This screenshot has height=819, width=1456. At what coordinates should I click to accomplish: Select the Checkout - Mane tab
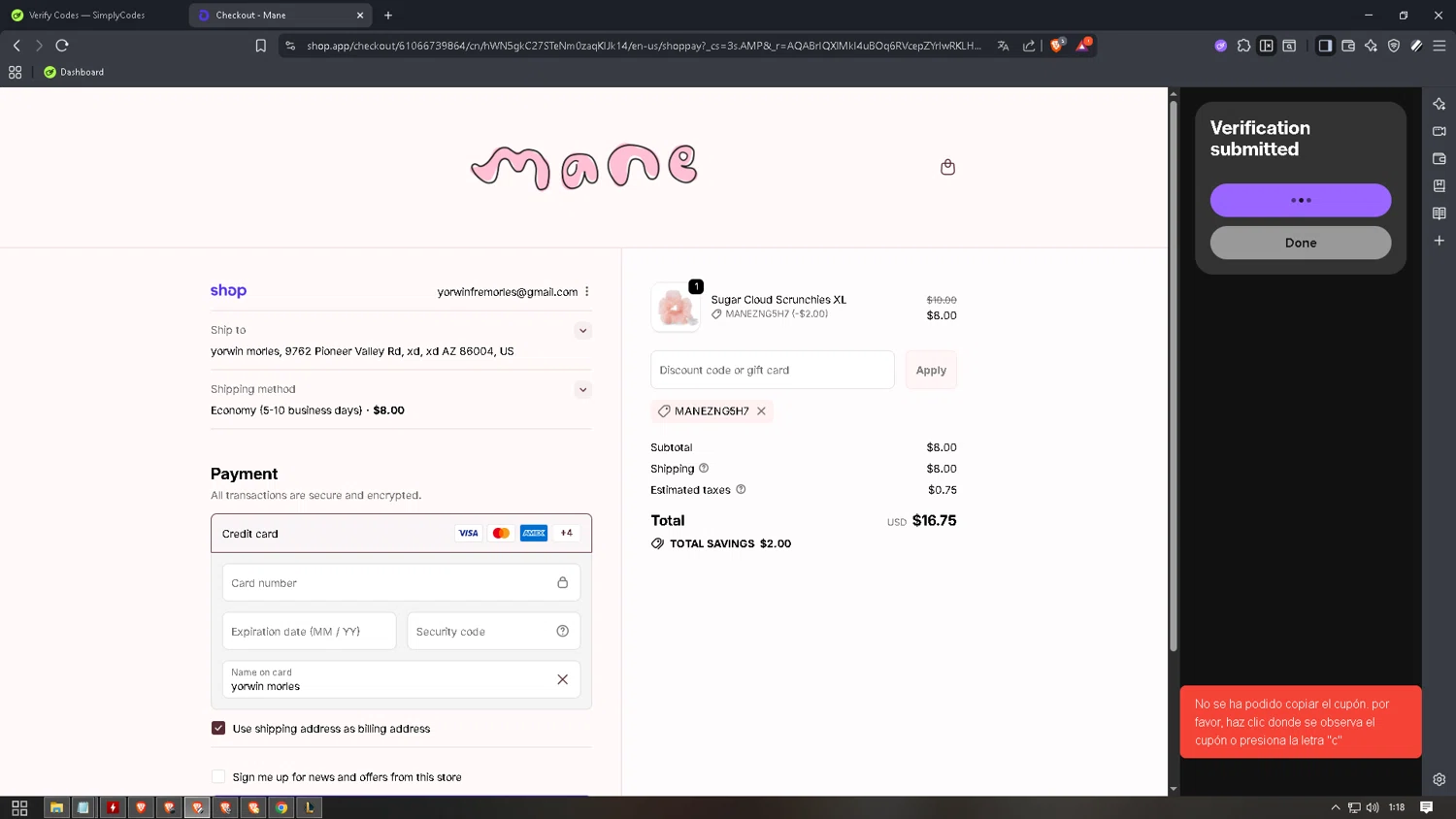pos(280,16)
